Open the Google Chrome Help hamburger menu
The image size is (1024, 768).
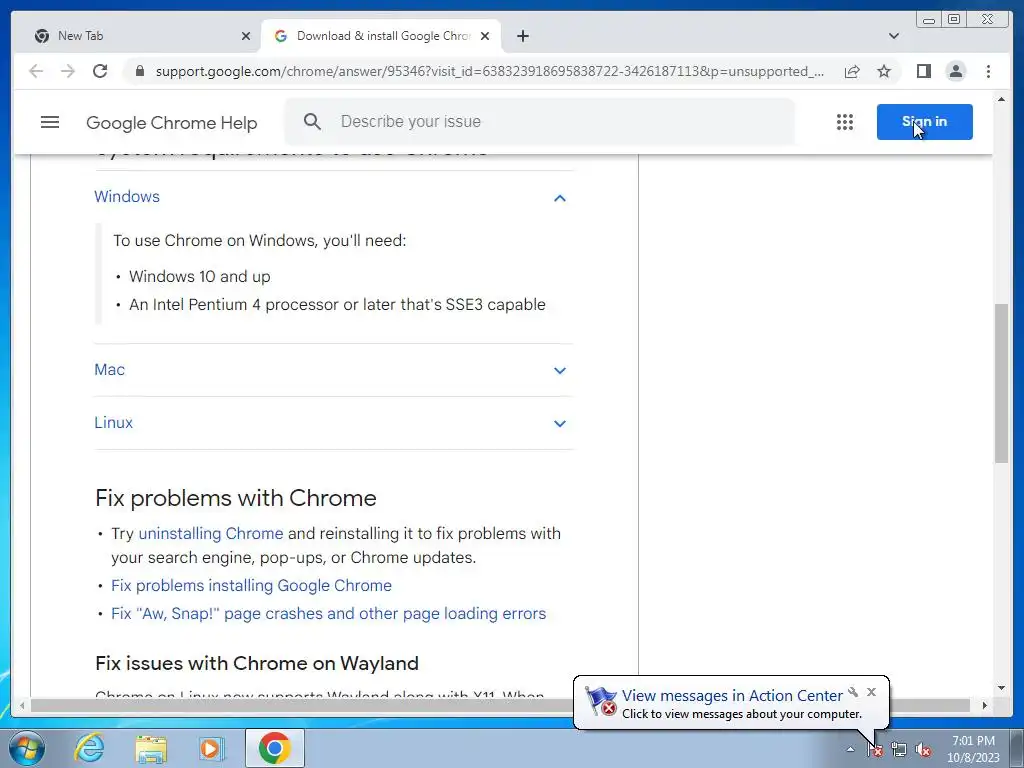[50, 122]
